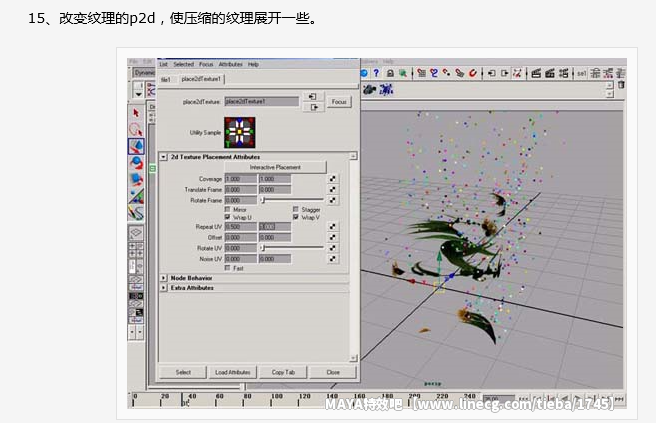656x423 pixels.
Task: Click the red magnet make-live icon
Action: 473,73
